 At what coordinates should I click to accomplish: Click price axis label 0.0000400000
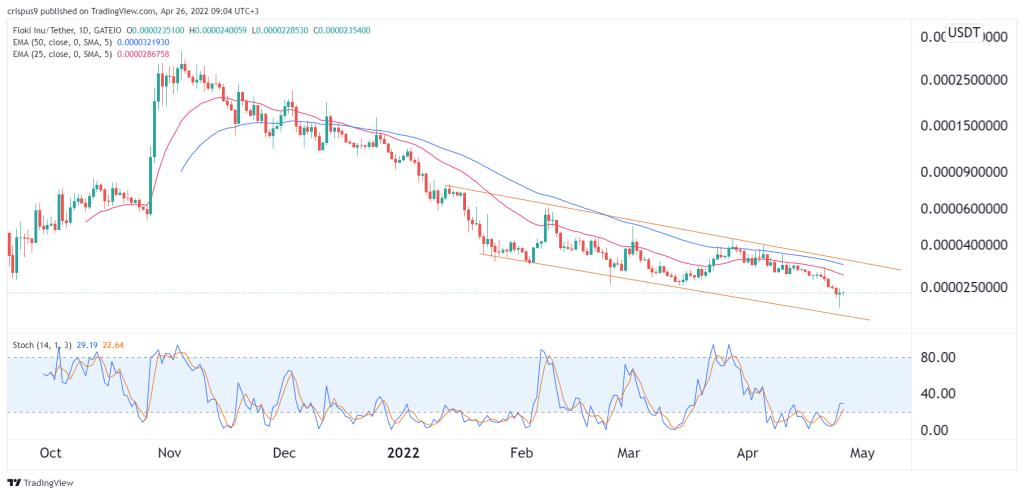pos(965,246)
